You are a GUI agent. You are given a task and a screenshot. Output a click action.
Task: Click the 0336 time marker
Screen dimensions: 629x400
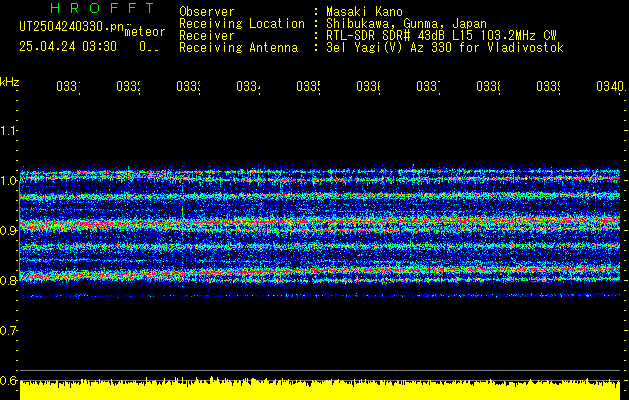368,87
